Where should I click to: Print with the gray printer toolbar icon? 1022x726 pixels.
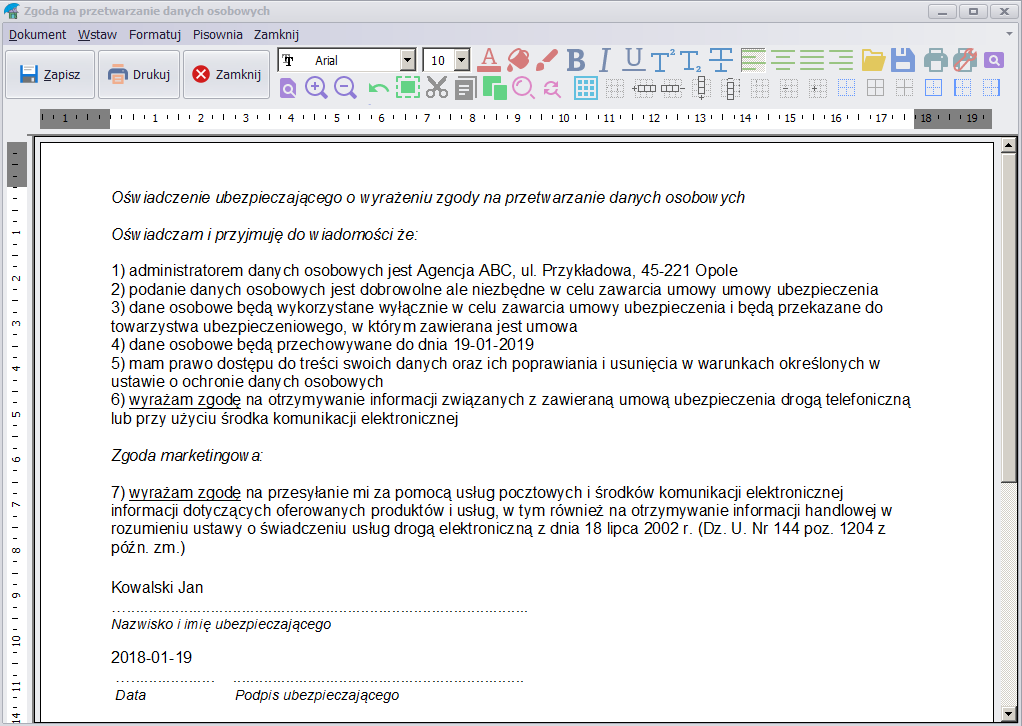[x=935, y=61]
